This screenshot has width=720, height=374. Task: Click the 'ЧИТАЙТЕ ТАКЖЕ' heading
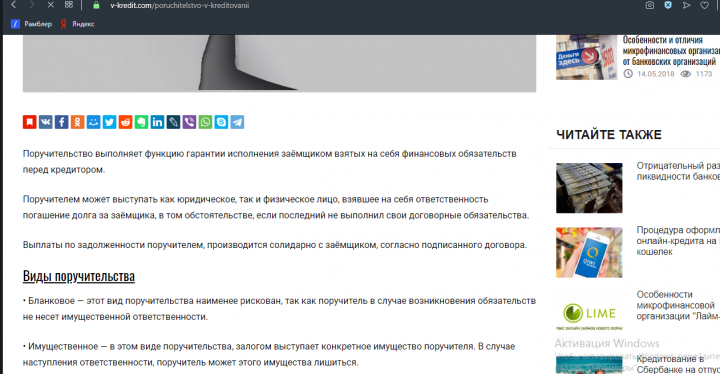pos(609,135)
